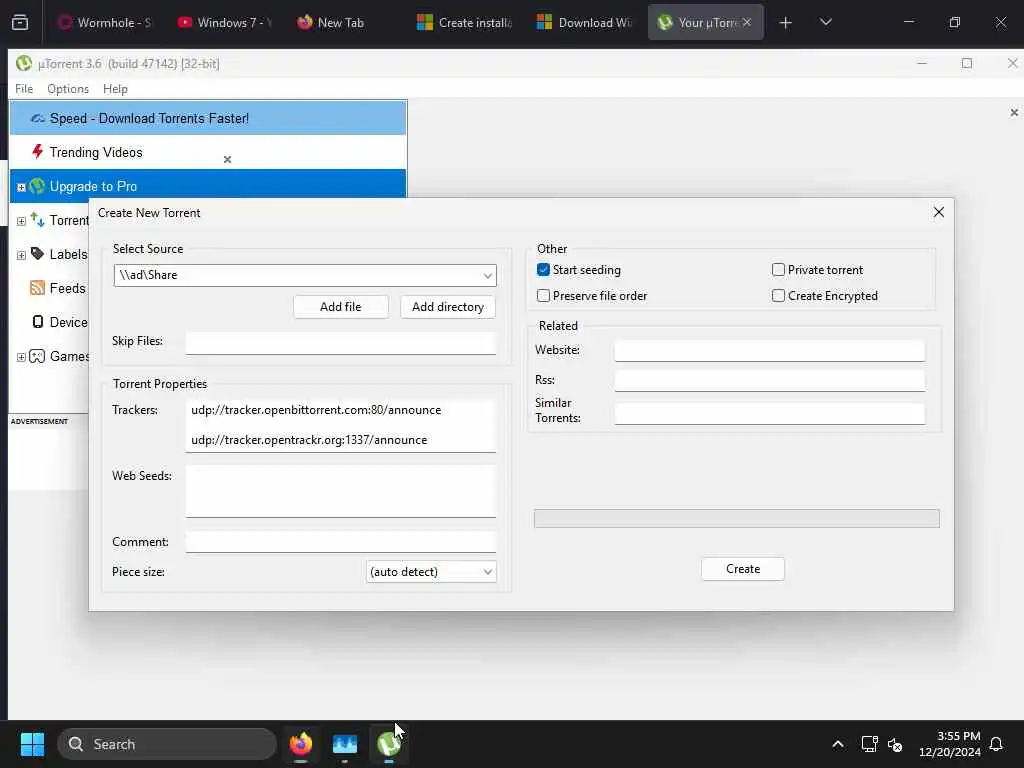Viewport: 1024px width, 768px height.
Task: Click the Devices phone icon
Action: [37, 322]
